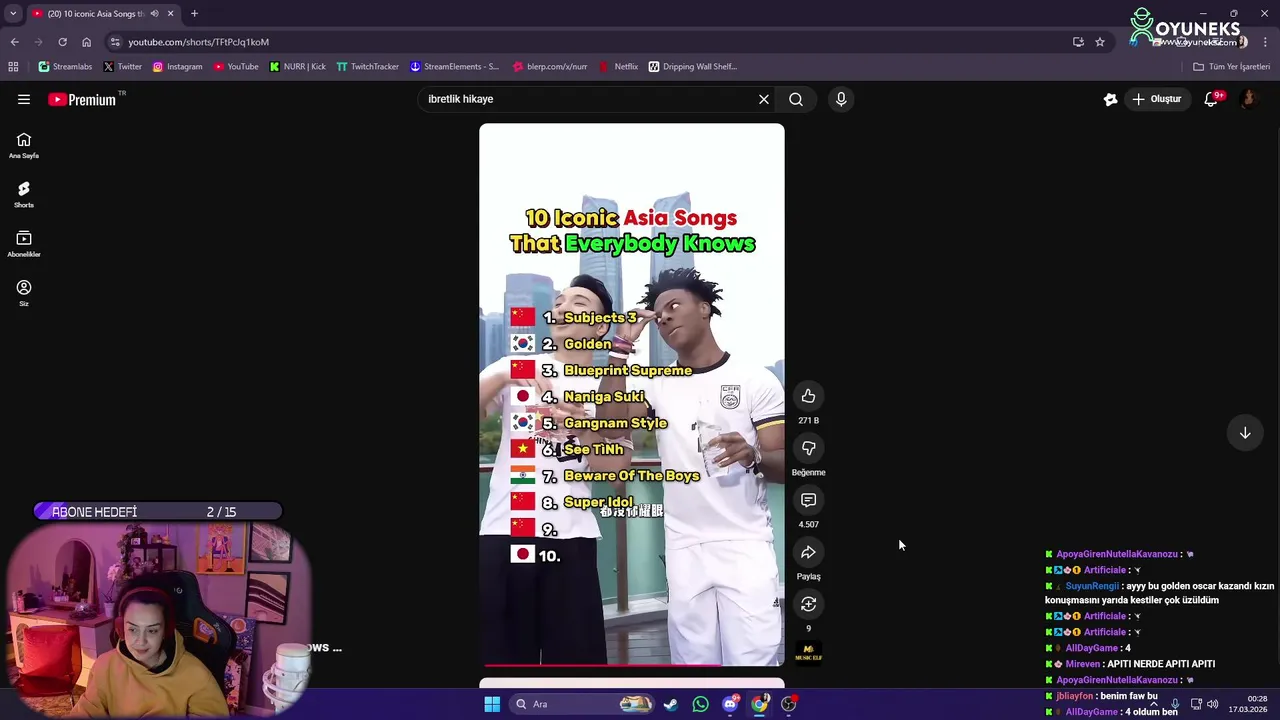The width and height of the screenshot is (1280, 720).
Task: Open the Streamlabs bookmark
Action: coord(65,67)
